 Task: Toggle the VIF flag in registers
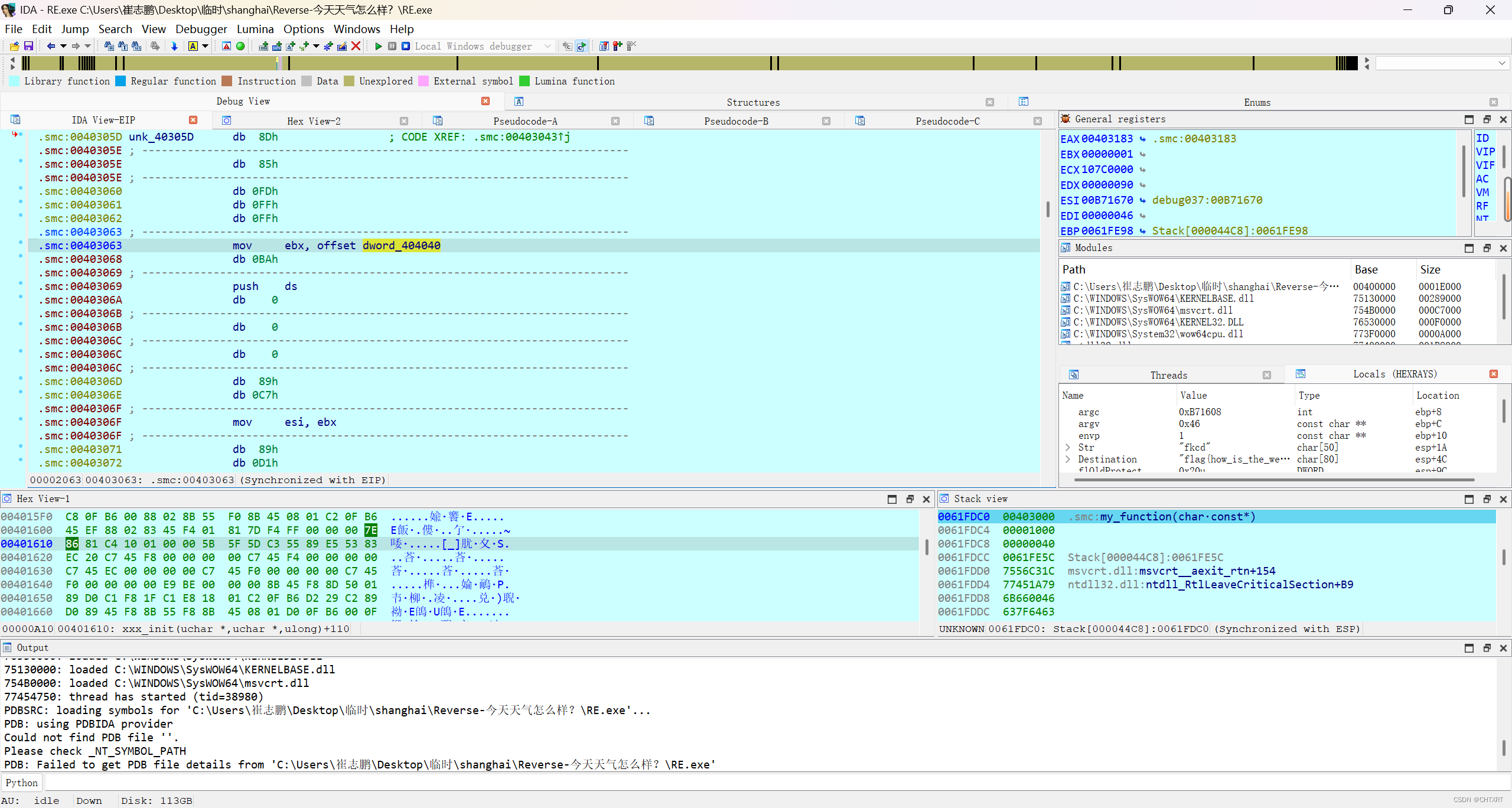click(x=1485, y=165)
